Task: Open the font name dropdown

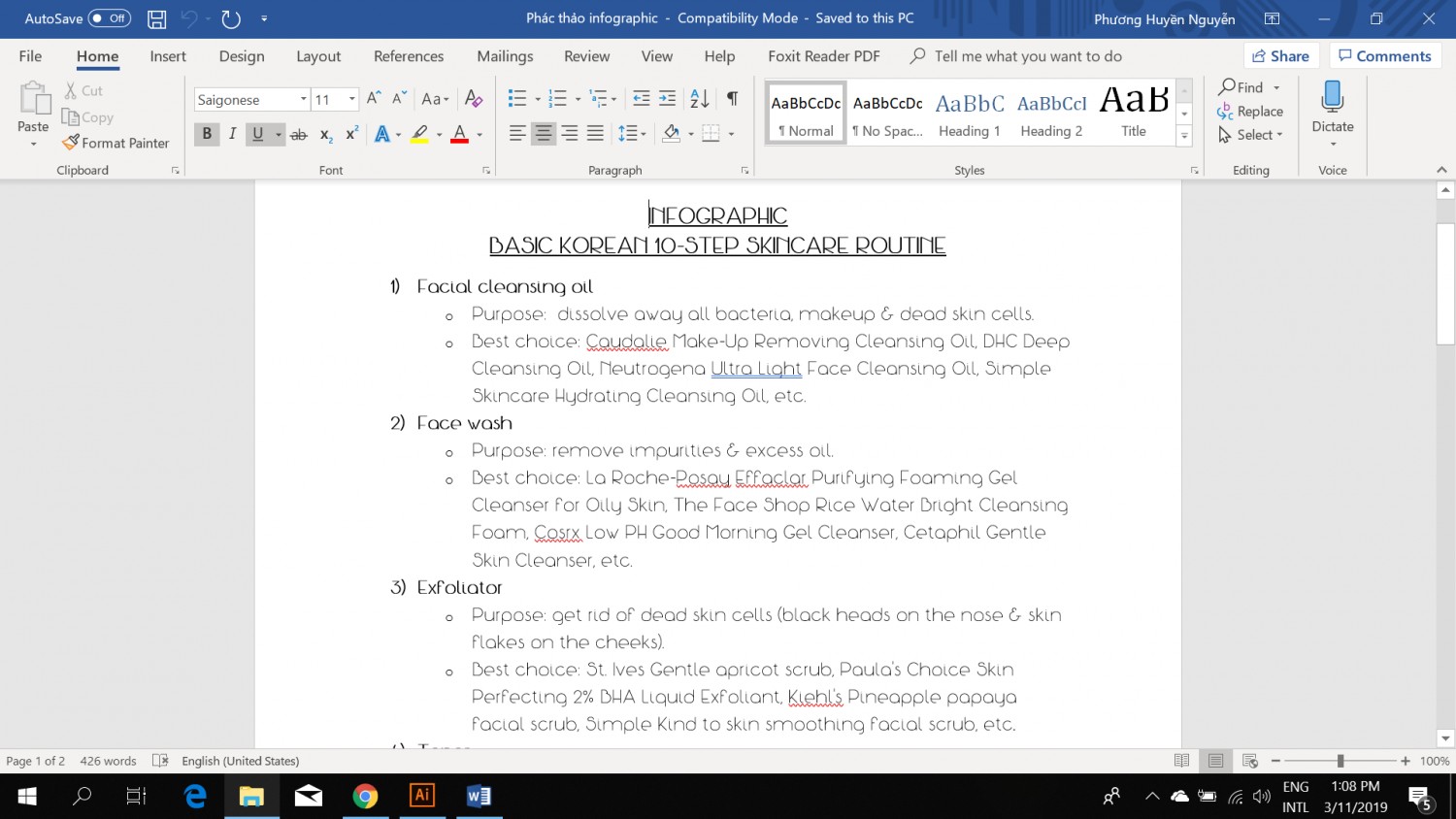Action: [x=303, y=99]
